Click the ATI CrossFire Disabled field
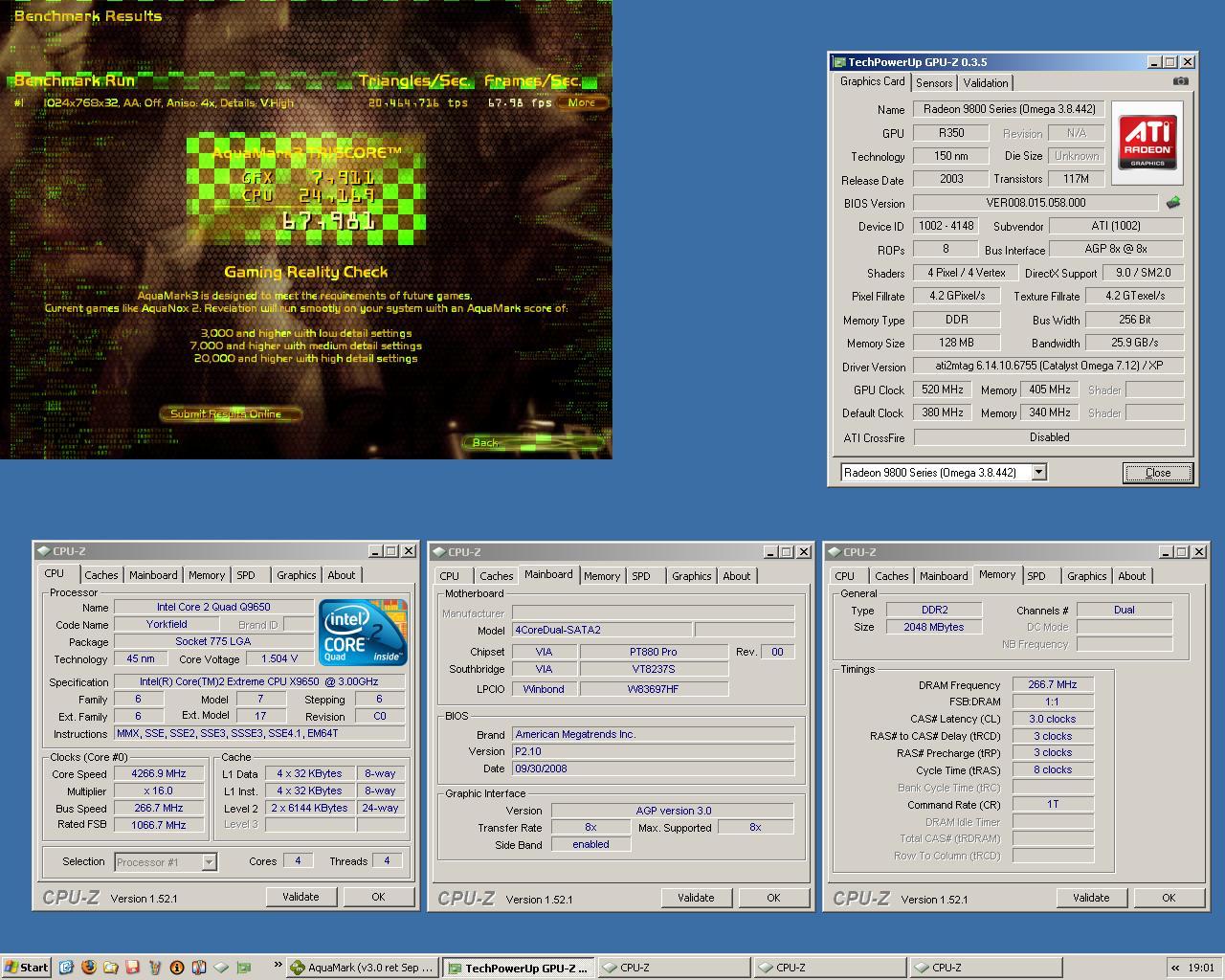 1049,437
